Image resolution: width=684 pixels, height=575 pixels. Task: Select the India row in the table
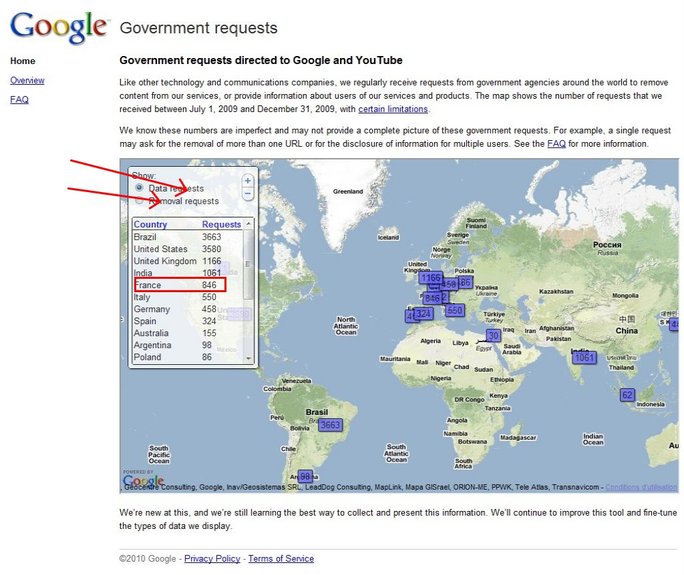click(x=188, y=273)
